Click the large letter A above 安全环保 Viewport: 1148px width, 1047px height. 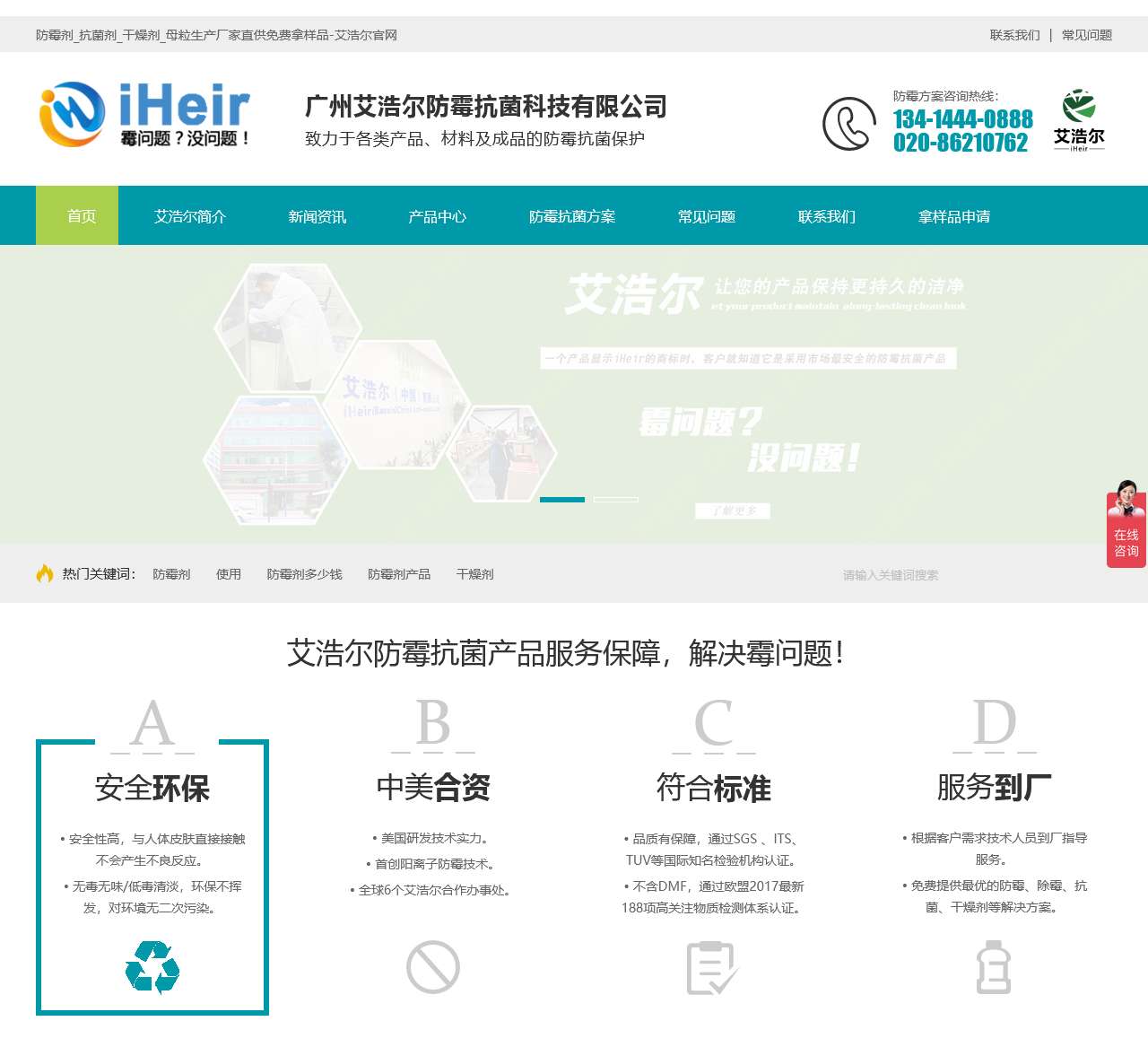[x=152, y=723]
